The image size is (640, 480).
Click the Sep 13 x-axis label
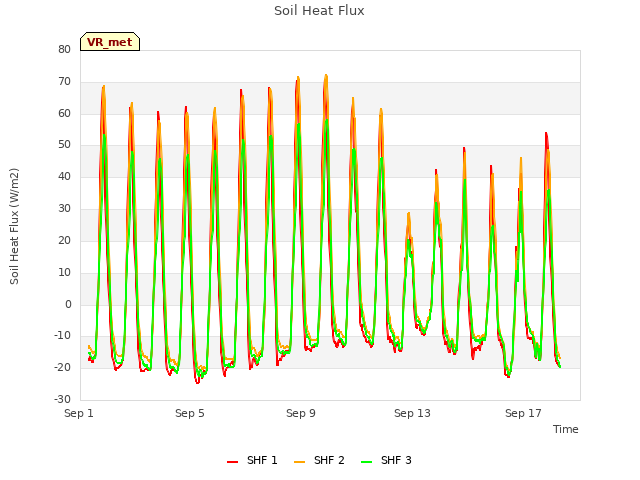pyautogui.click(x=412, y=413)
